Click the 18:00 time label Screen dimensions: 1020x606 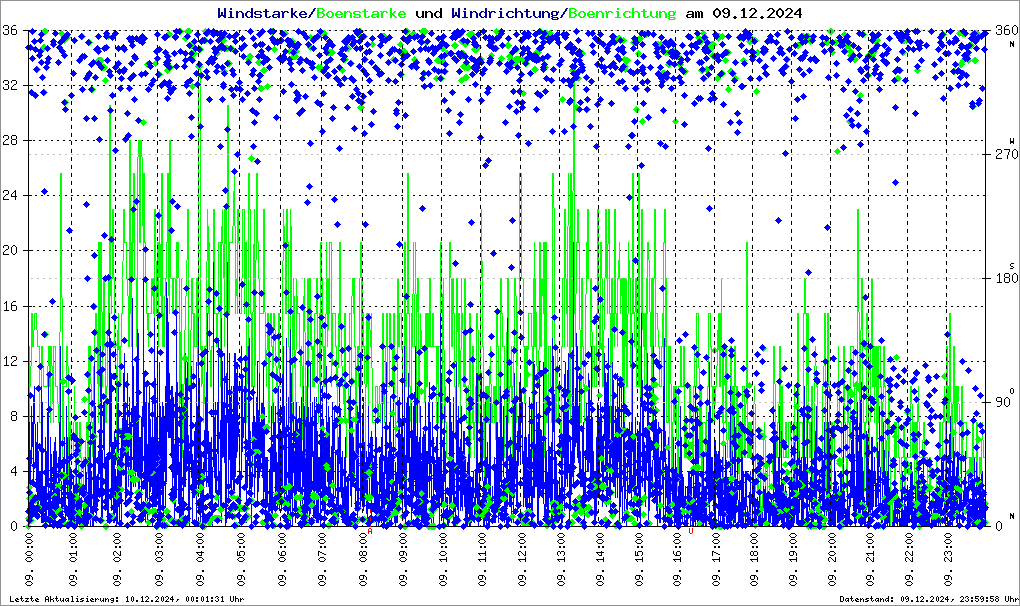coord(754,559)
